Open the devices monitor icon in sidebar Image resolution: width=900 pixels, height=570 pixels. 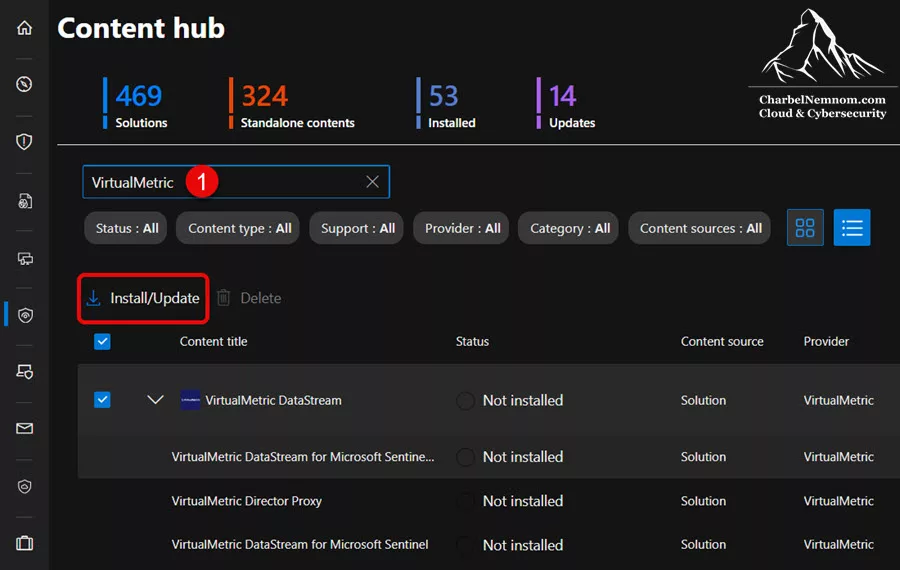point(25,258)
